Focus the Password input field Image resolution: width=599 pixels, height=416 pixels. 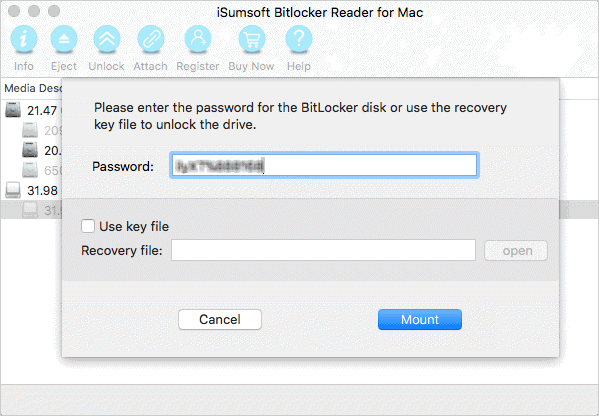[324, 165]
